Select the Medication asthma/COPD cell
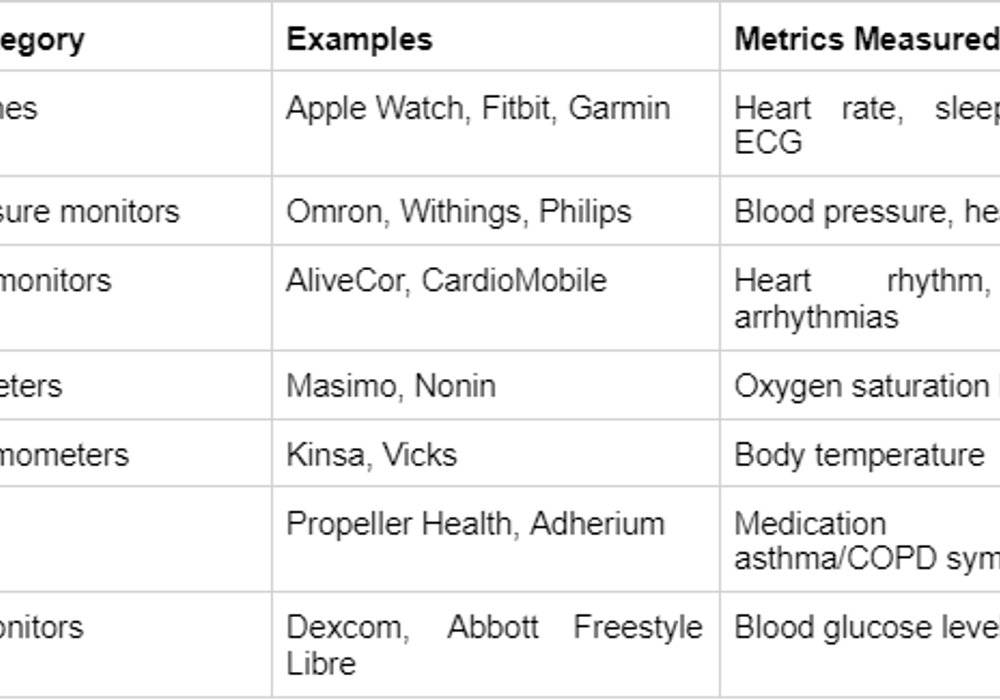The height and width of the screenshot is (700, 1000). tap(860, 539)
